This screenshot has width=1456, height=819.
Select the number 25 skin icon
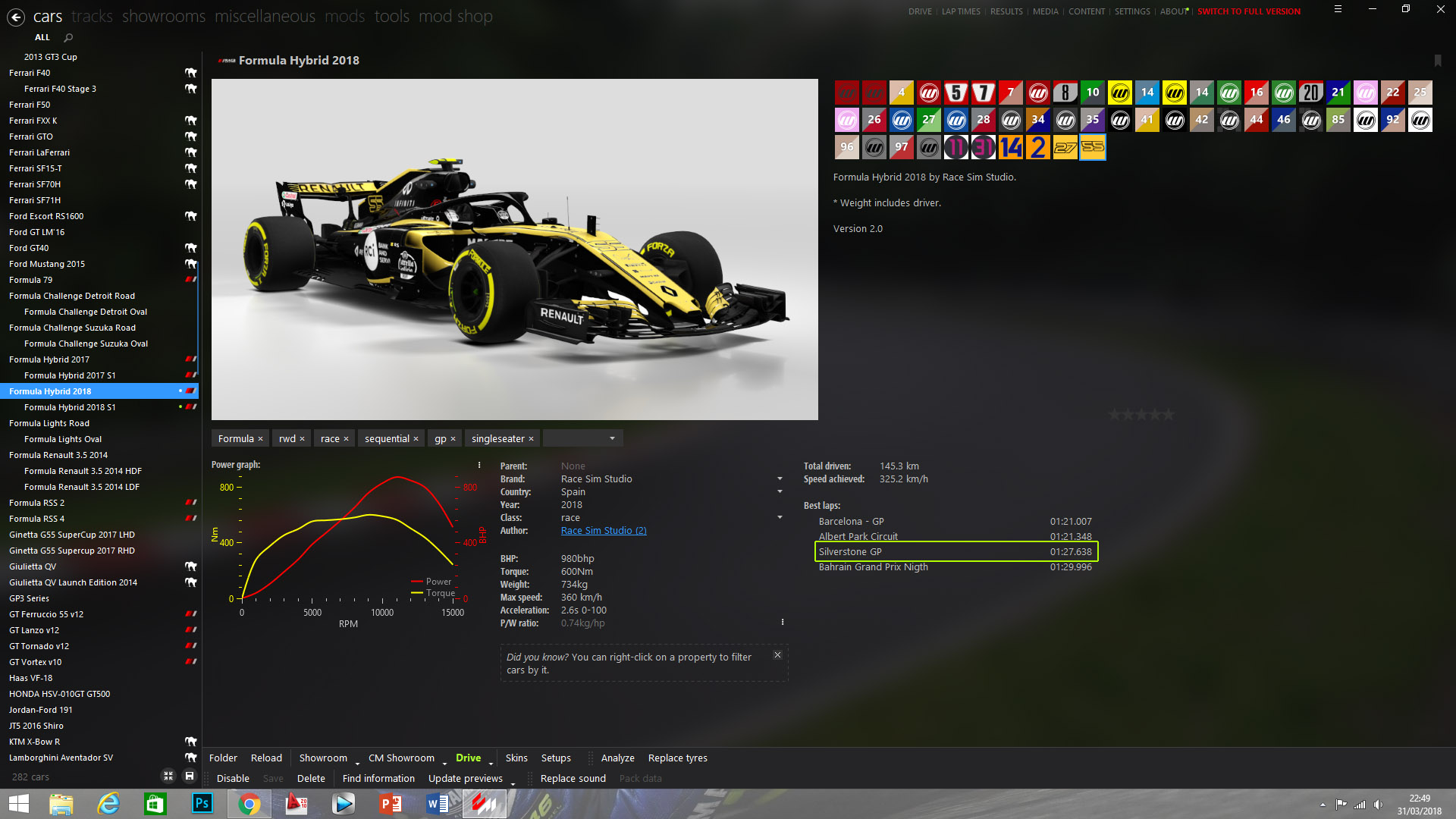click(x=1420, y=93)
